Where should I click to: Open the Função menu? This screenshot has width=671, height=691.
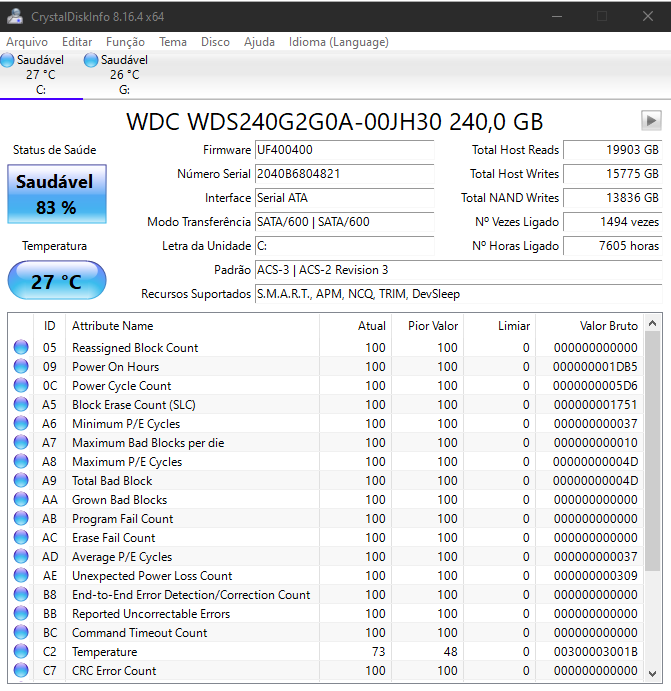125,42
